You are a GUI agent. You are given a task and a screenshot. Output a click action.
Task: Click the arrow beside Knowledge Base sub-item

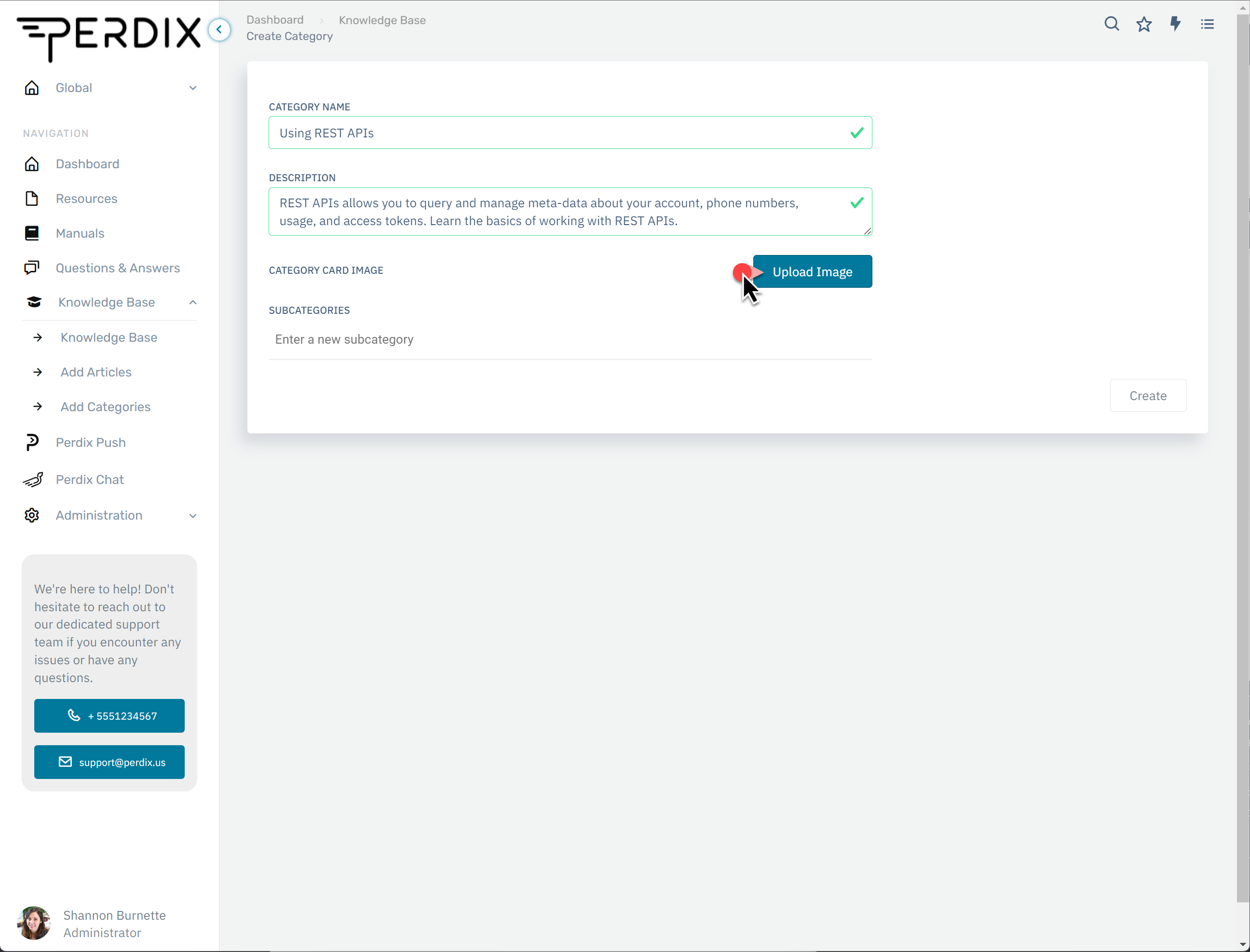click(38, 337)
